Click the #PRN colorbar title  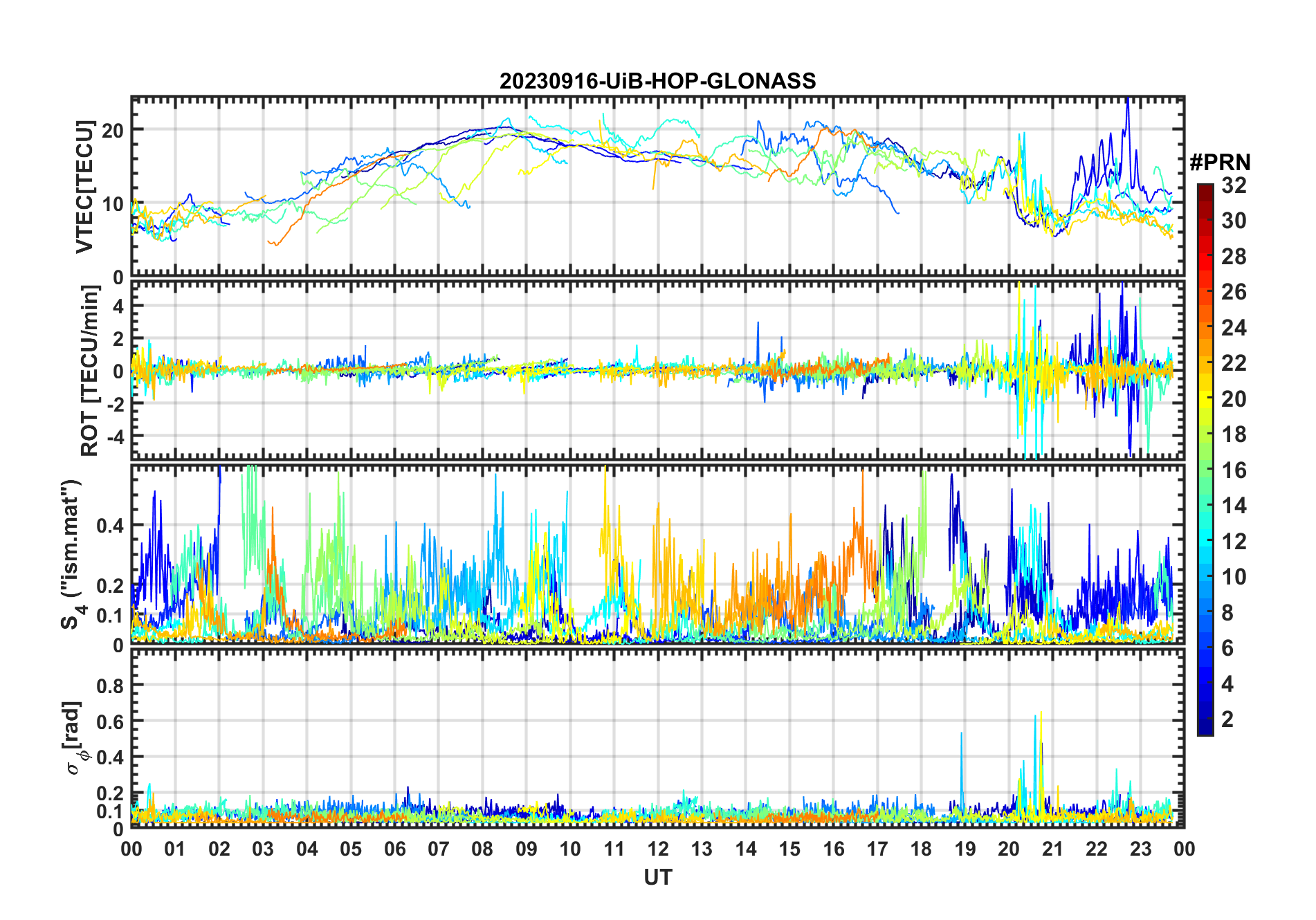pos(1220,163)
